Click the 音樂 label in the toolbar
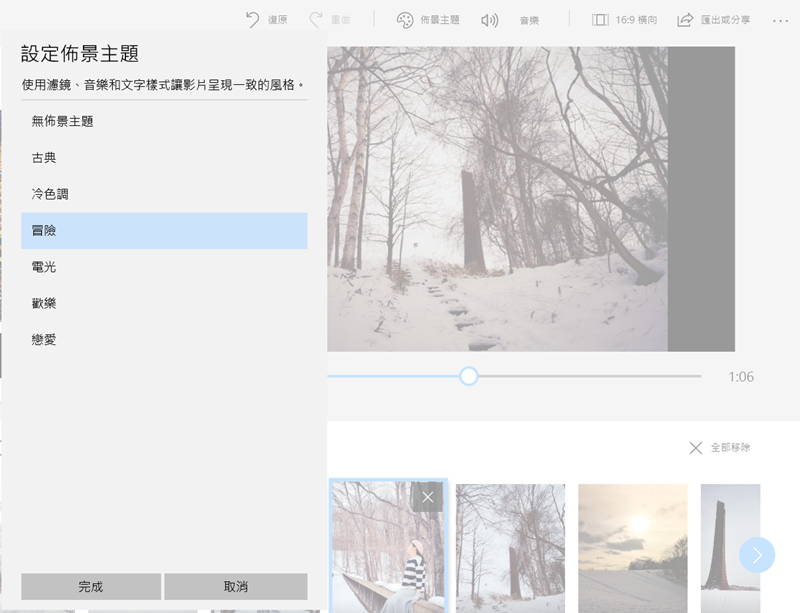Image resolution: width=800 pixels, height=613 pixels. coord(529,20)
